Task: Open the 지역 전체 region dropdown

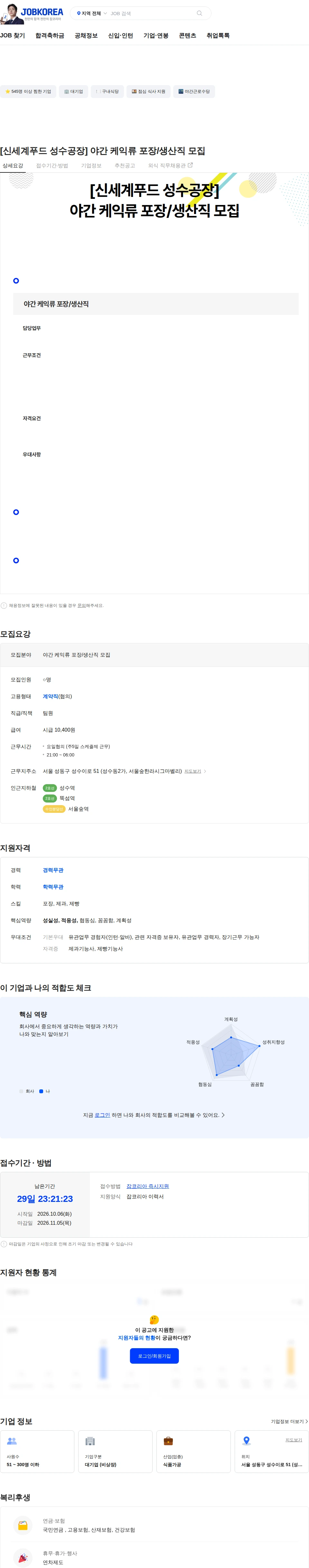Action: pyautogui.click(x=92, y=14)
